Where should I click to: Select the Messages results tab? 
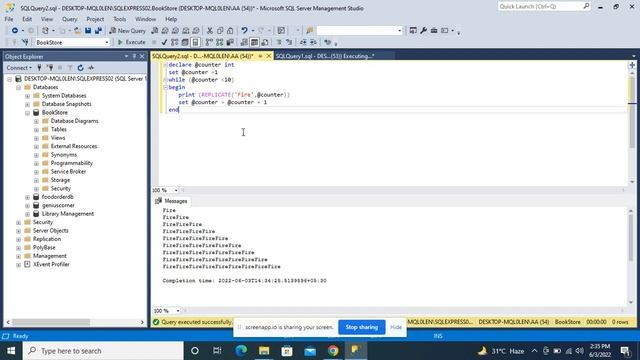click(x=171, y=201)
